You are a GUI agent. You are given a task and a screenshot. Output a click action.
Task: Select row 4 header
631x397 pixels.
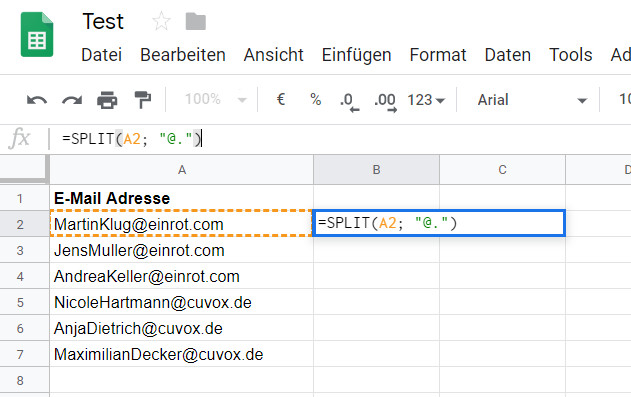click(x=25, y=276)
